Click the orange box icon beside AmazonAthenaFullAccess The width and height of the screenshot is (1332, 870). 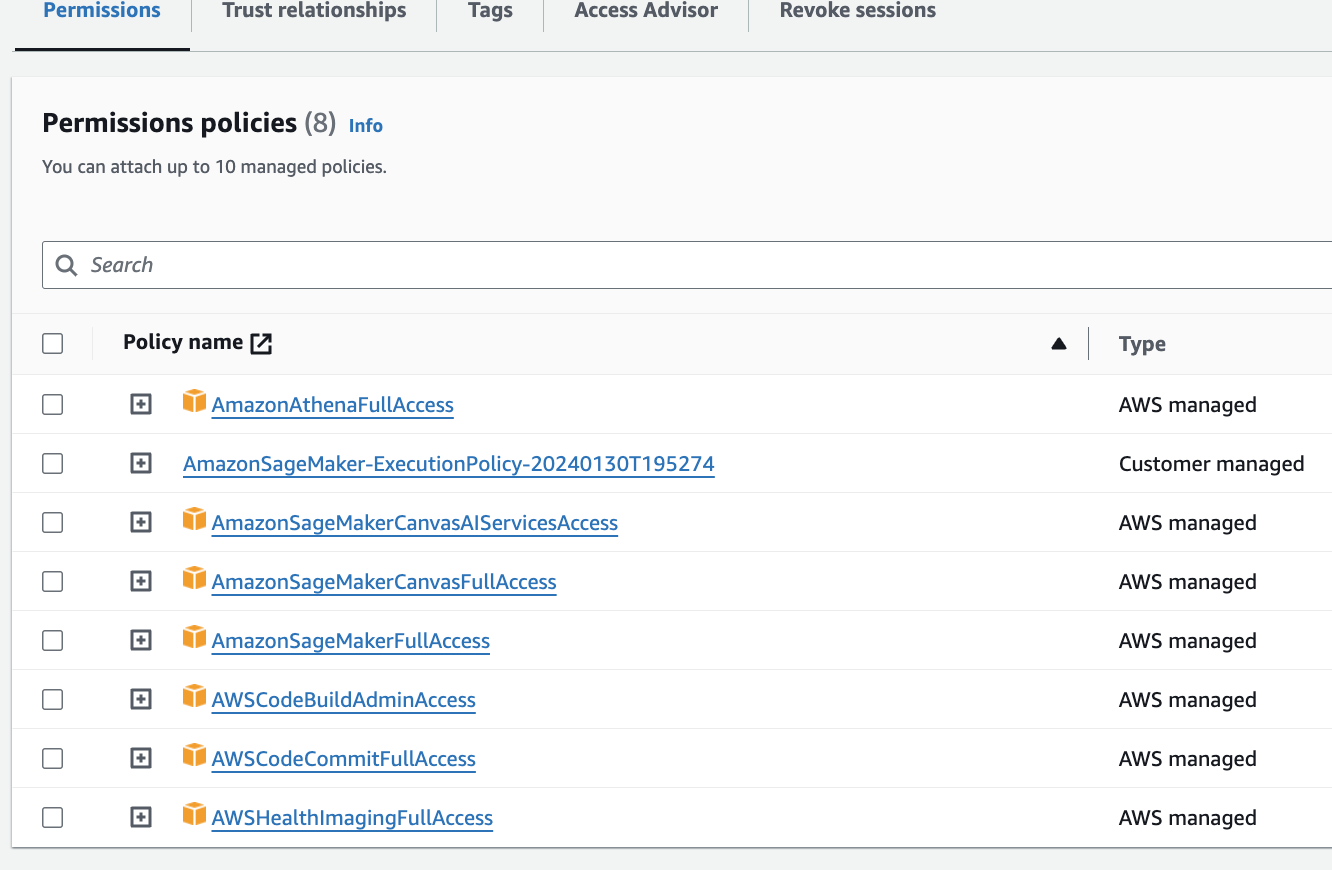coord(194,402)
